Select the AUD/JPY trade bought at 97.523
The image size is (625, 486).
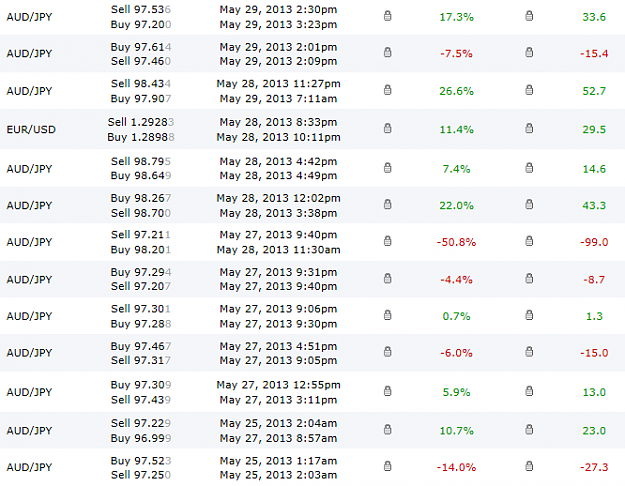coord(312,467)
